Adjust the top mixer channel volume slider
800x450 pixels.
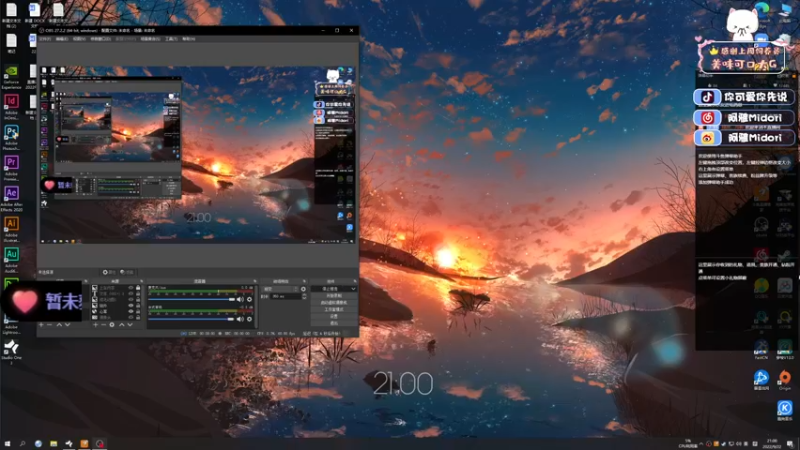191,299
